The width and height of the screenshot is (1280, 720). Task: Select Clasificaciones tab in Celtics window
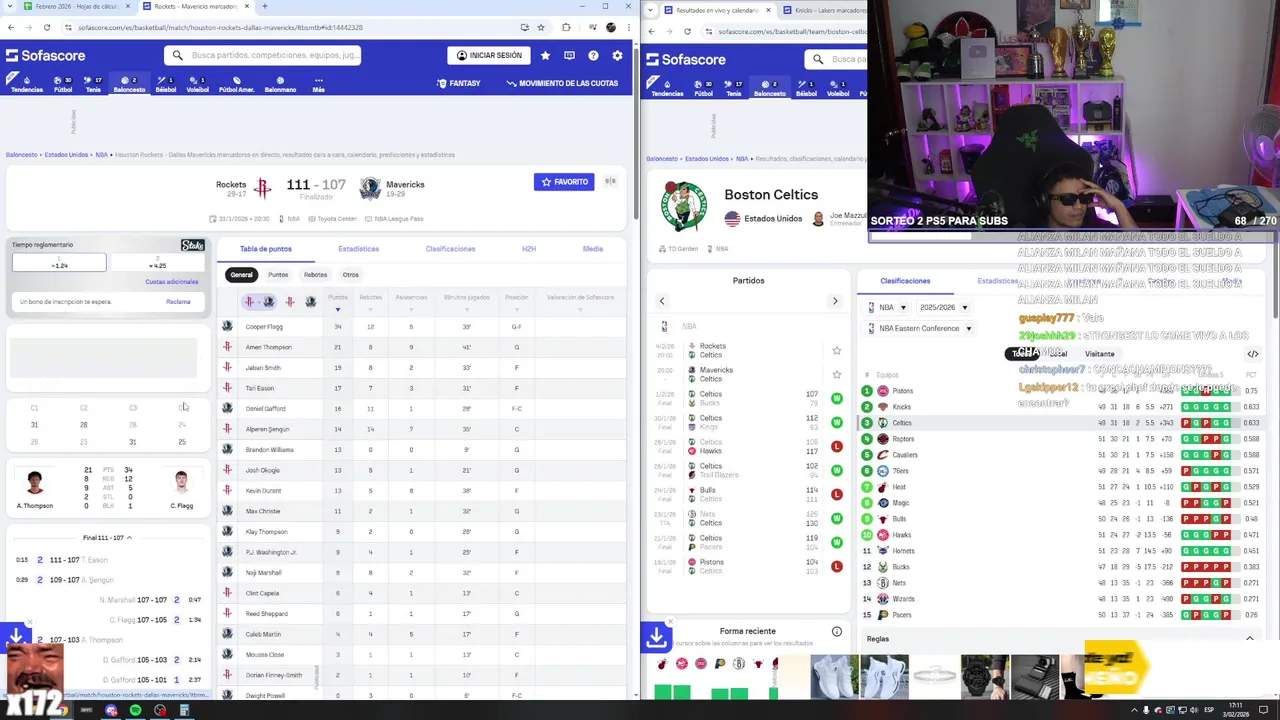pyautogui.click(x=905, y=281)
